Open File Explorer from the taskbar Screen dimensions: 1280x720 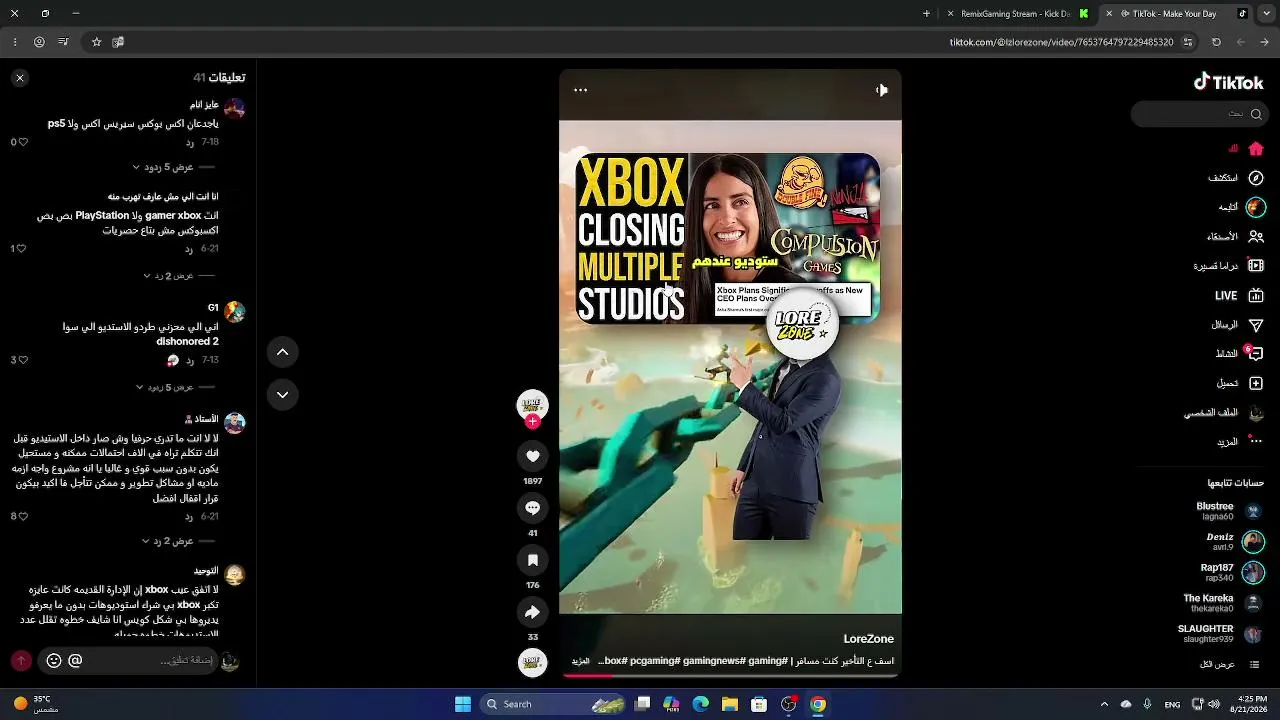coord(730,704)
